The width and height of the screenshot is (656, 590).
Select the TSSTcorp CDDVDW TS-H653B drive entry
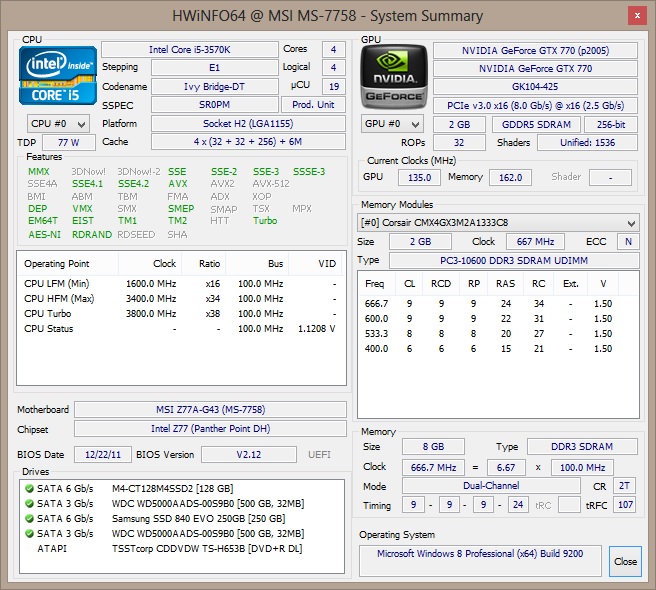click(182, 549)
